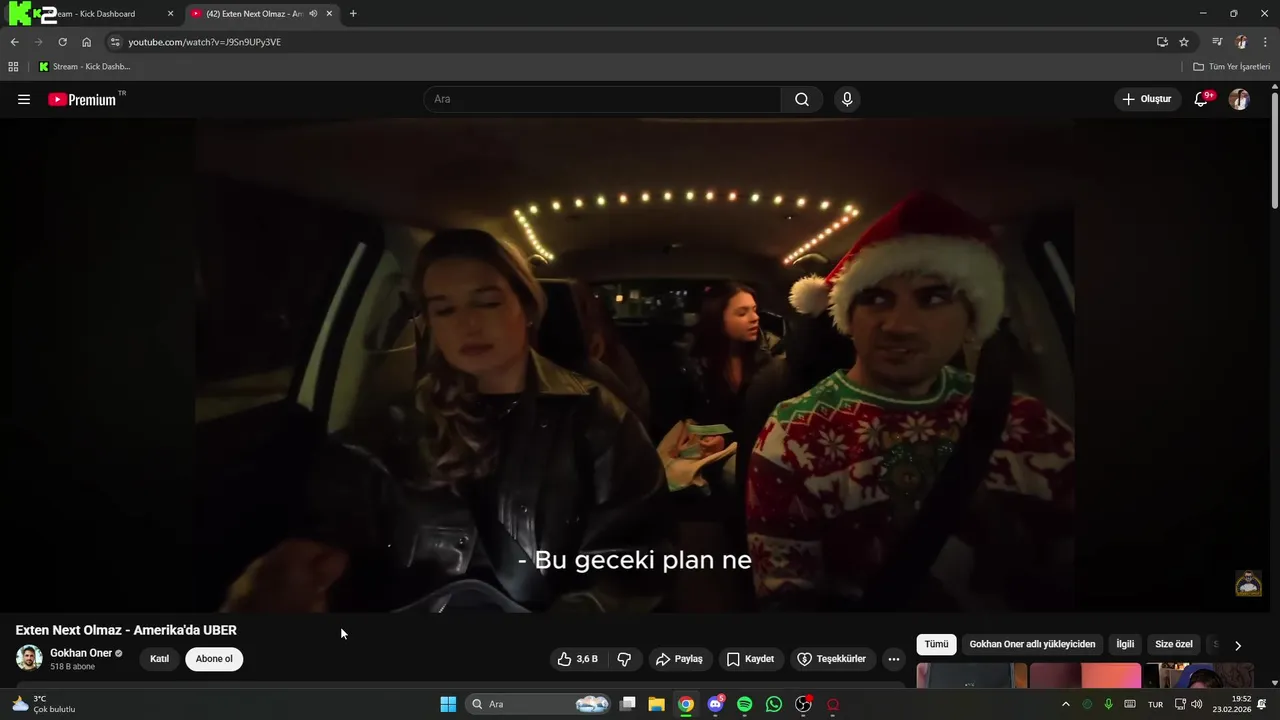
Task: Open Tüm Yer İşaretleri bookmarks folder
Action: coord(1231,66)
